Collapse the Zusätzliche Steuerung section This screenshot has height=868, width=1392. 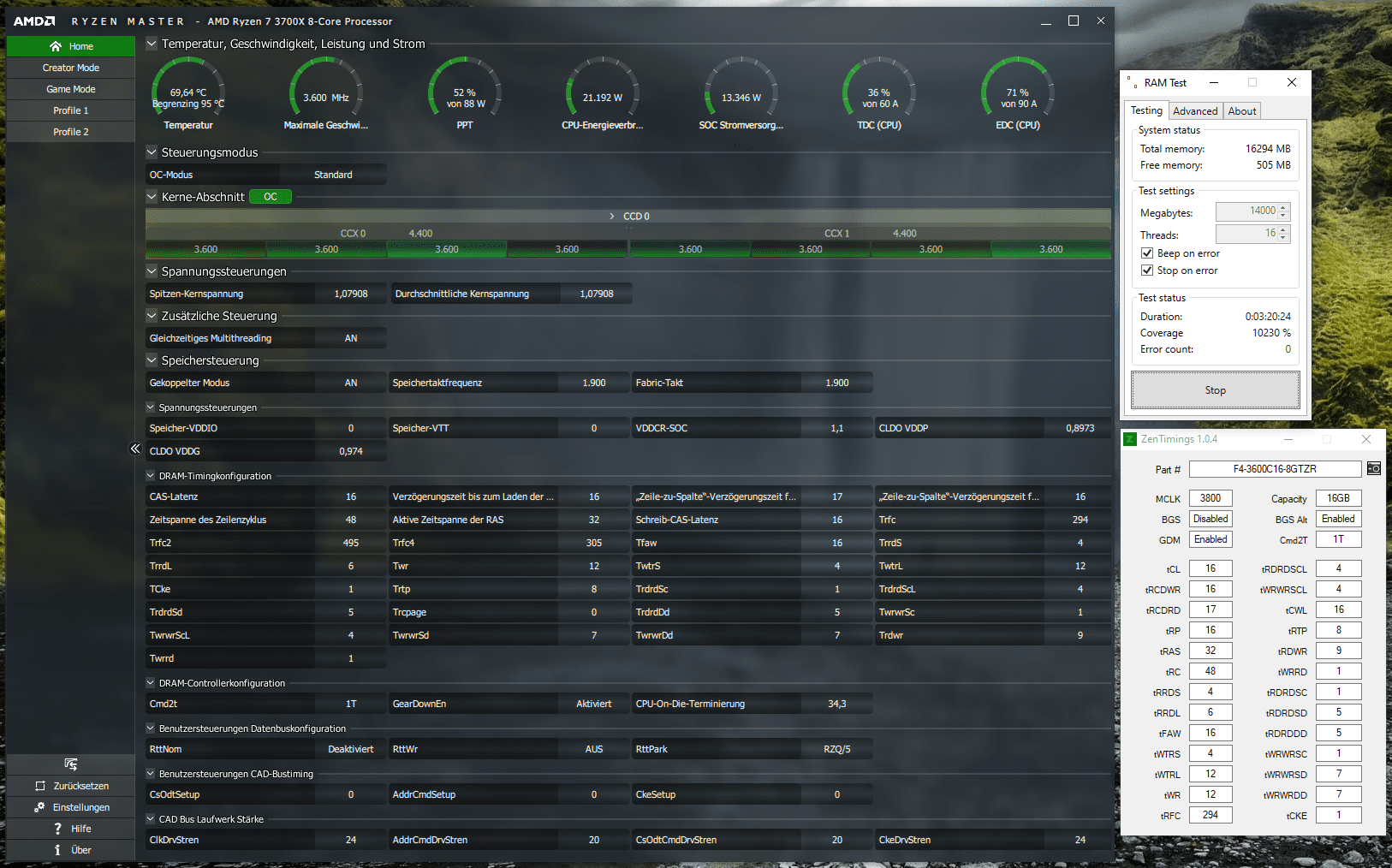click(x=152, y=316)
